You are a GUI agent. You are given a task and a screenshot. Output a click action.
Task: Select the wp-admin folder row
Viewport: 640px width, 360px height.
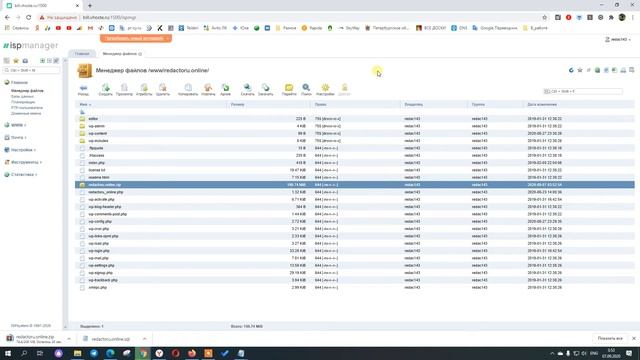[355, 126]
